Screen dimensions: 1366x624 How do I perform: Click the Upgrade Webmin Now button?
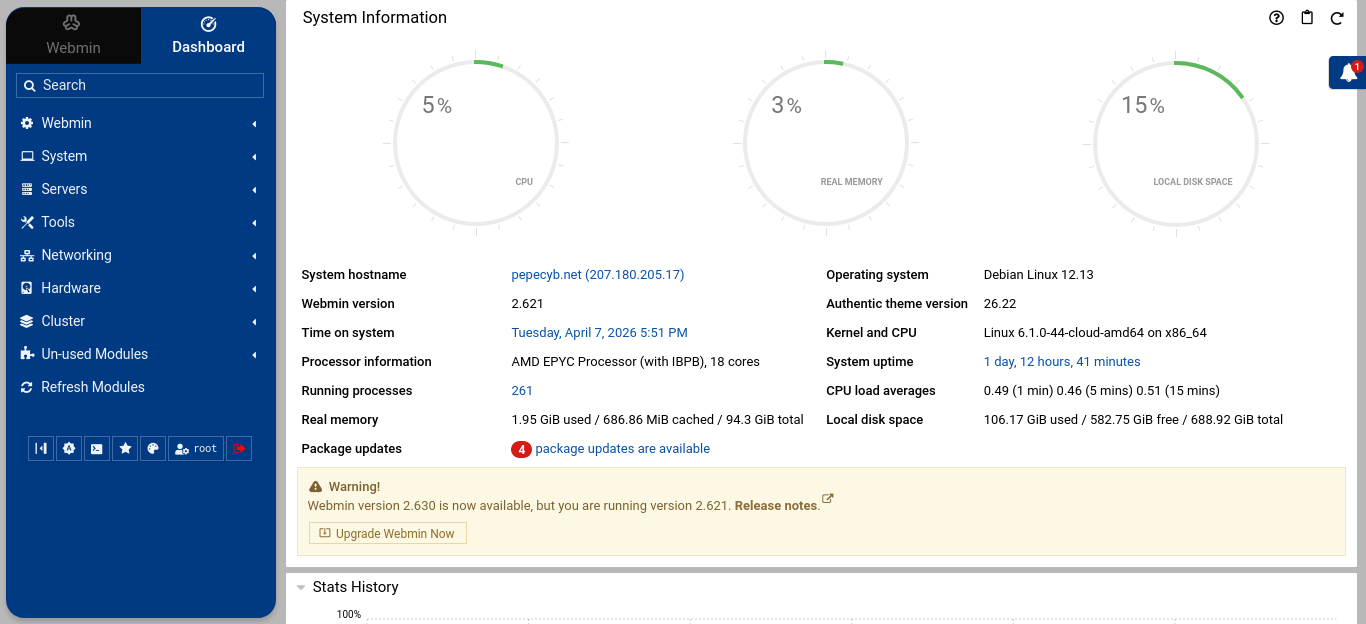(x=387, y=534)
